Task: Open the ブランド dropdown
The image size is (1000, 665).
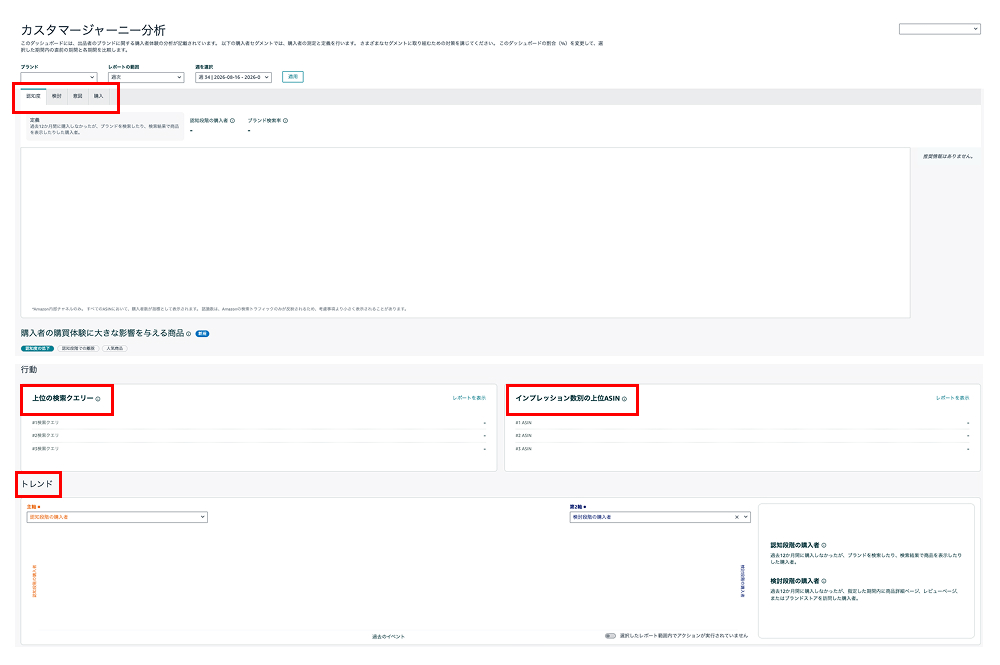Action: [59, 77]
